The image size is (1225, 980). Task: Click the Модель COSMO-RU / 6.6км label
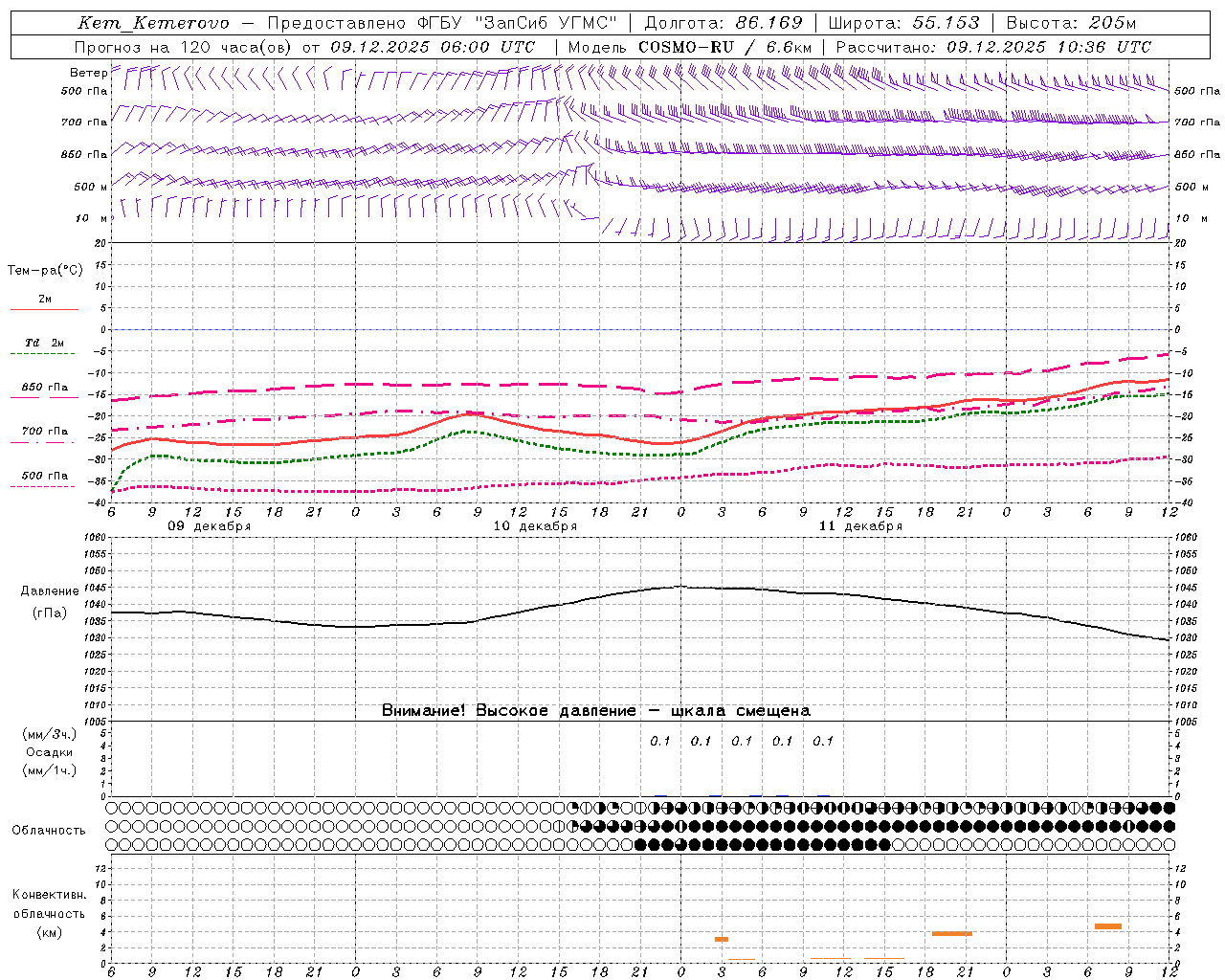coord(690,47)
